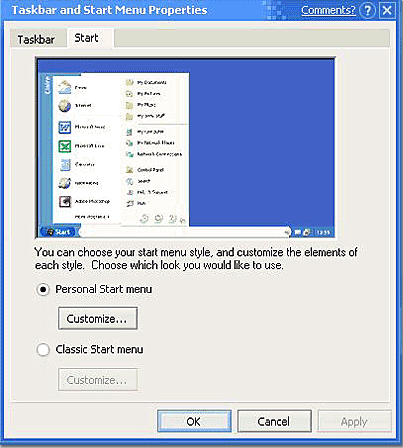Select the Personal Start menu option

coord(43,289)
